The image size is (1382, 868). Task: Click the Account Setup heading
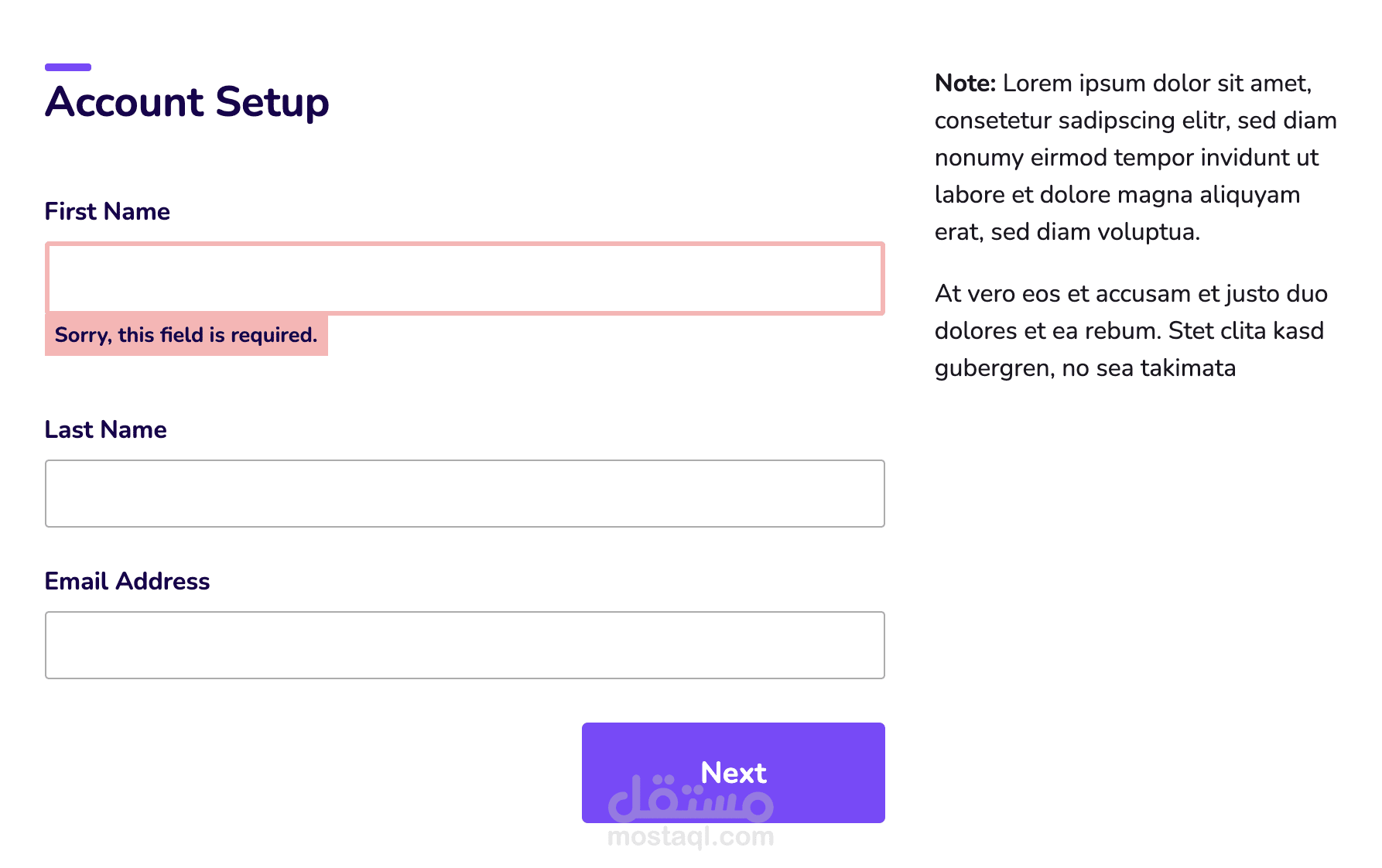point(186,101)
